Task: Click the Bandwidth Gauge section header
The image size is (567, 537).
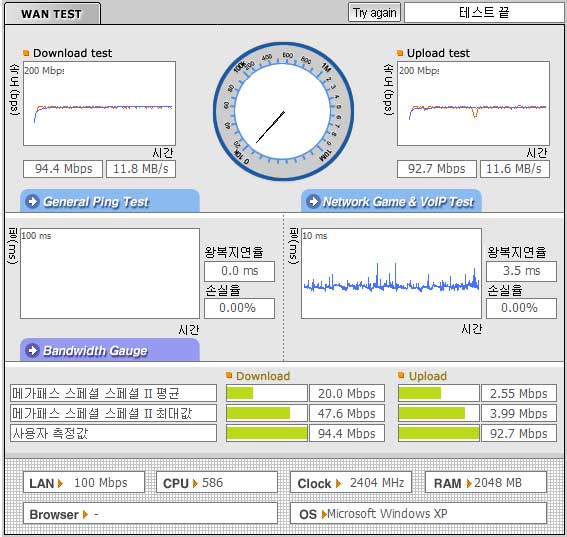Action: [110, 350]
